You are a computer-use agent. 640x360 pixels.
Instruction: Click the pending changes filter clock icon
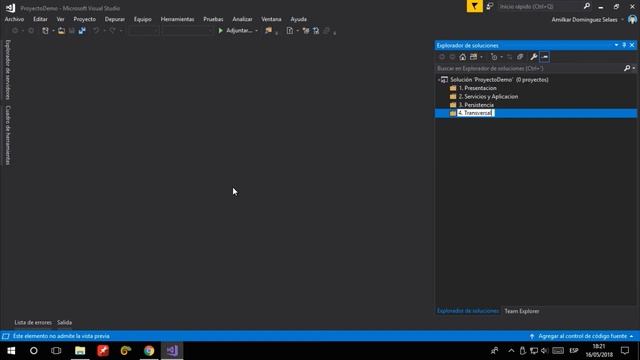tap(494, 57)
